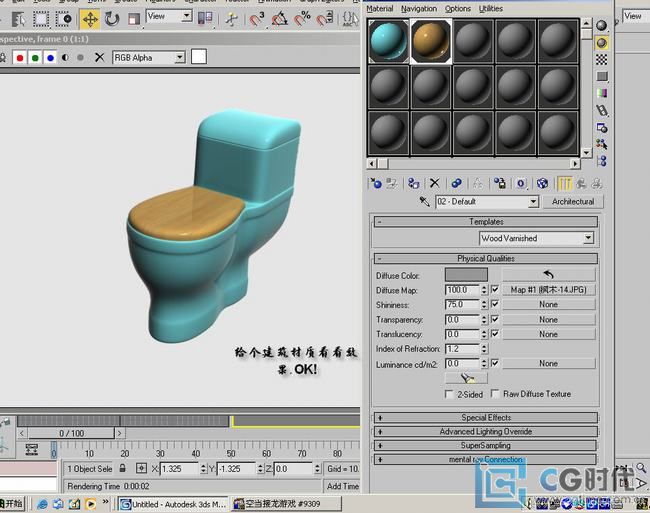Open the Navigation menu
This screenshot has height=513, width=650.
tap(418, 8)
